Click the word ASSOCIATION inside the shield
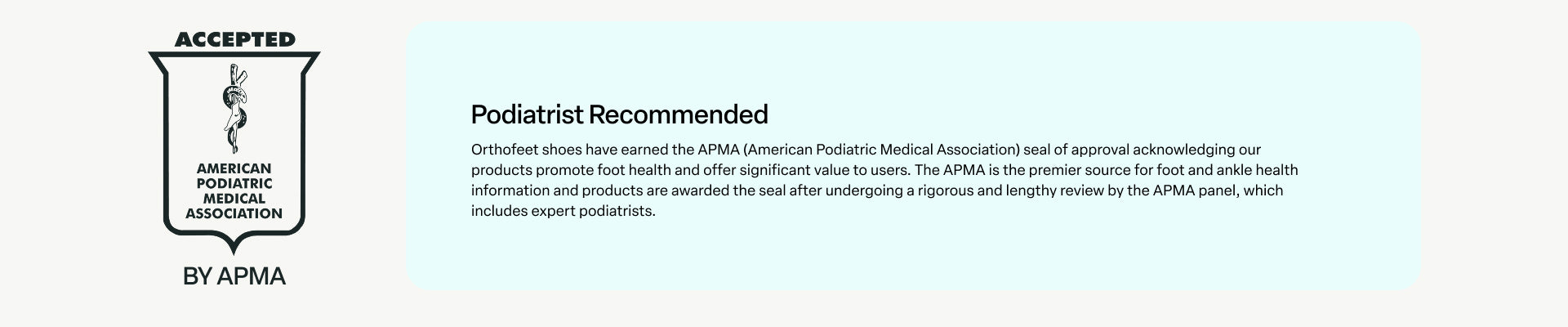 234,213
